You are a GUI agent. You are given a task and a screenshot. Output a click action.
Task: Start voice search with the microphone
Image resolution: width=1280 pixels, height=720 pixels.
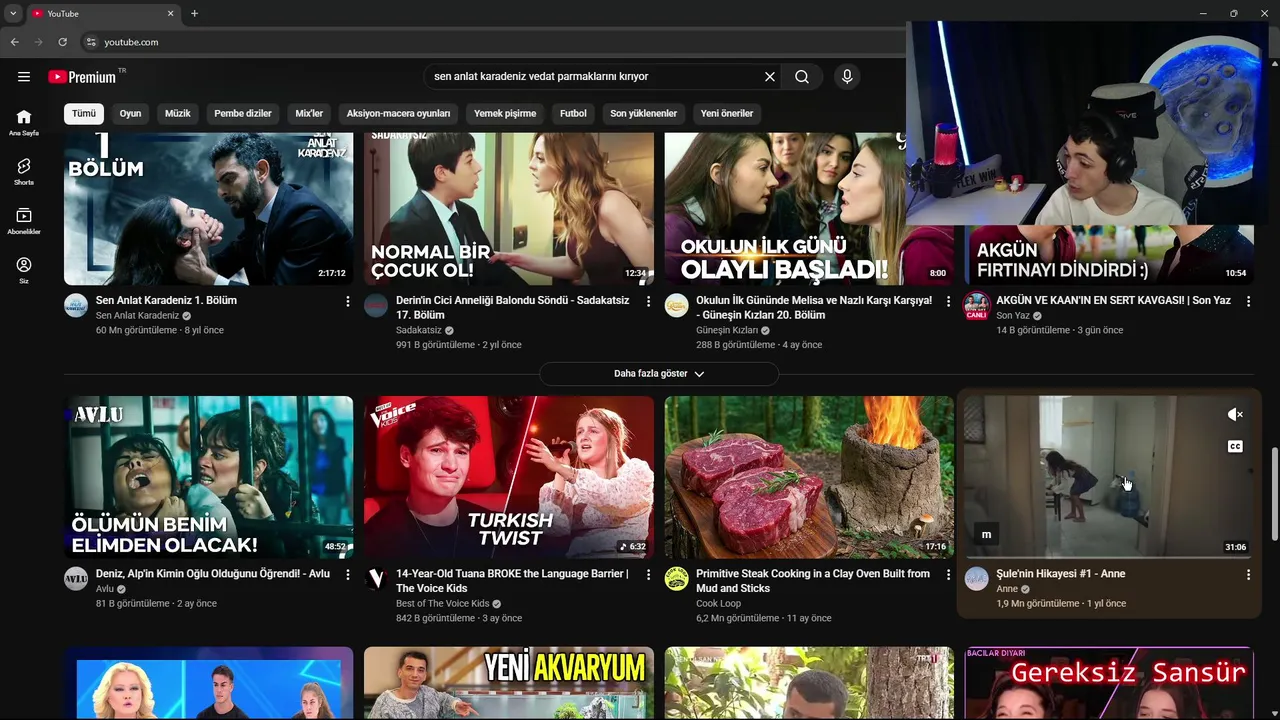[847, 77]
